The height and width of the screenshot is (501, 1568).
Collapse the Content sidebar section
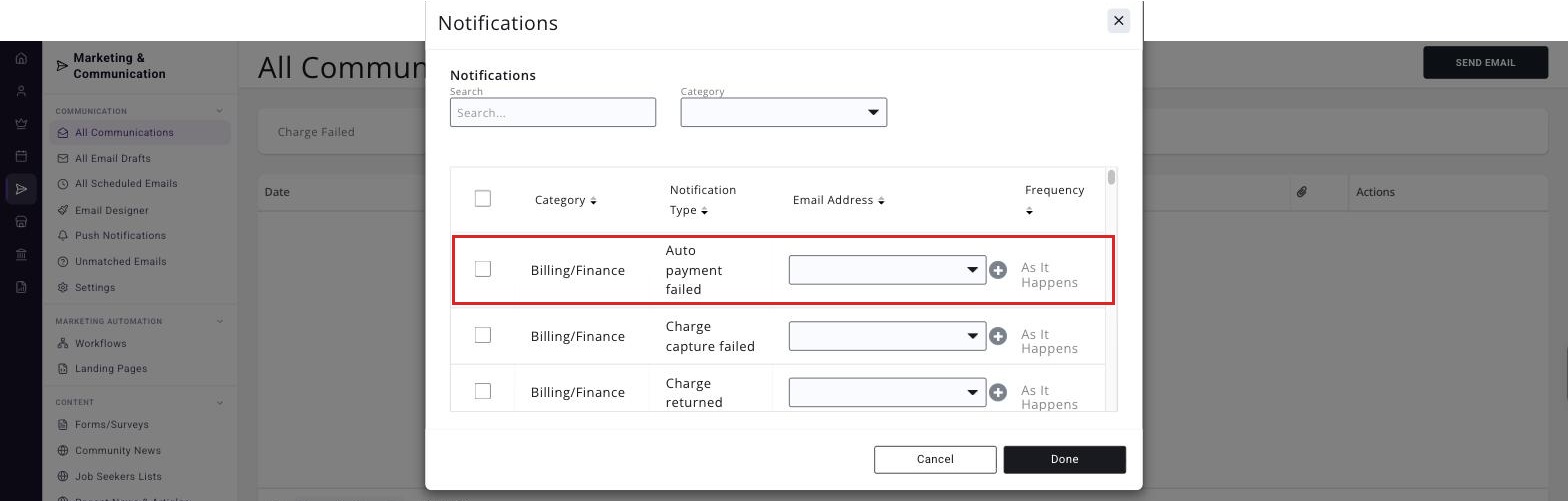(219, 402)
